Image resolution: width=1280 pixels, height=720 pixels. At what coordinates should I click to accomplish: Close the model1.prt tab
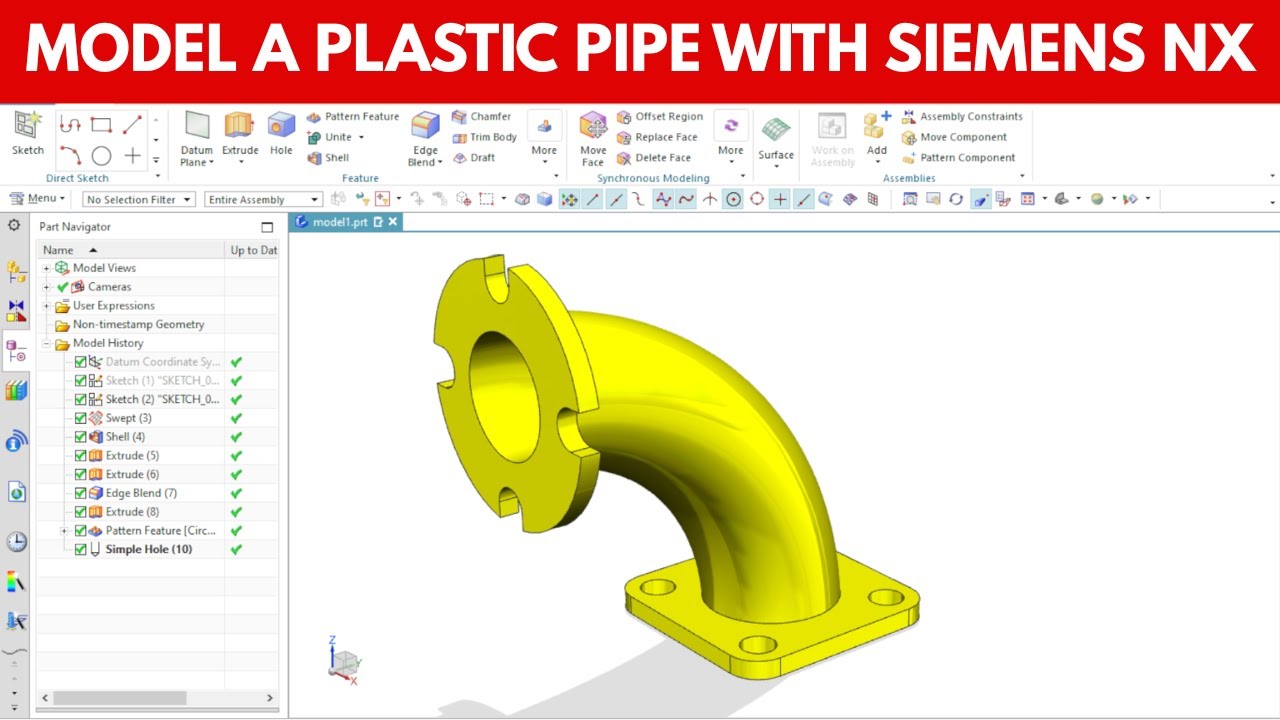click(393, 222)
